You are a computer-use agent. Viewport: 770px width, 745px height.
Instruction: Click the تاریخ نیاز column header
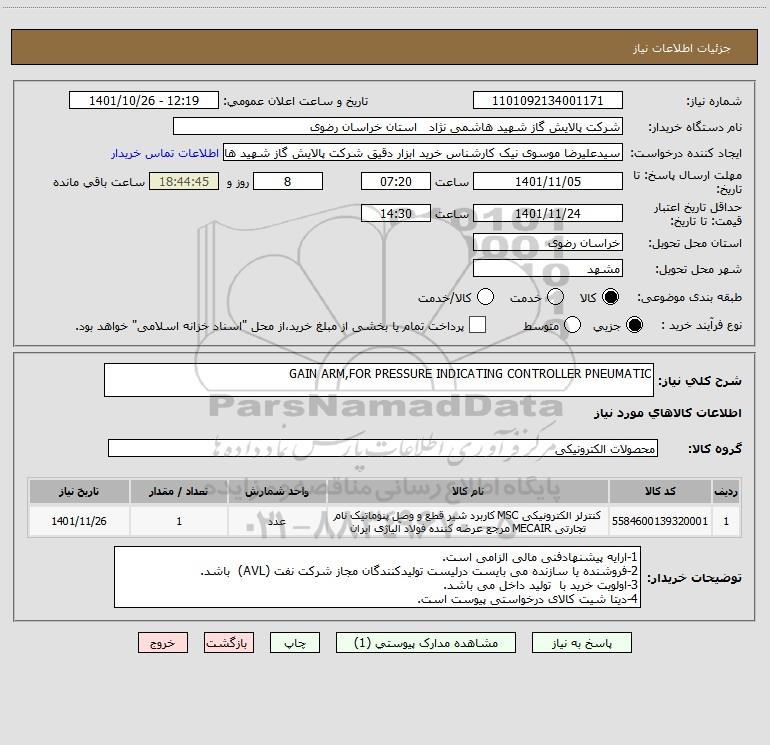tap(79, 491)
